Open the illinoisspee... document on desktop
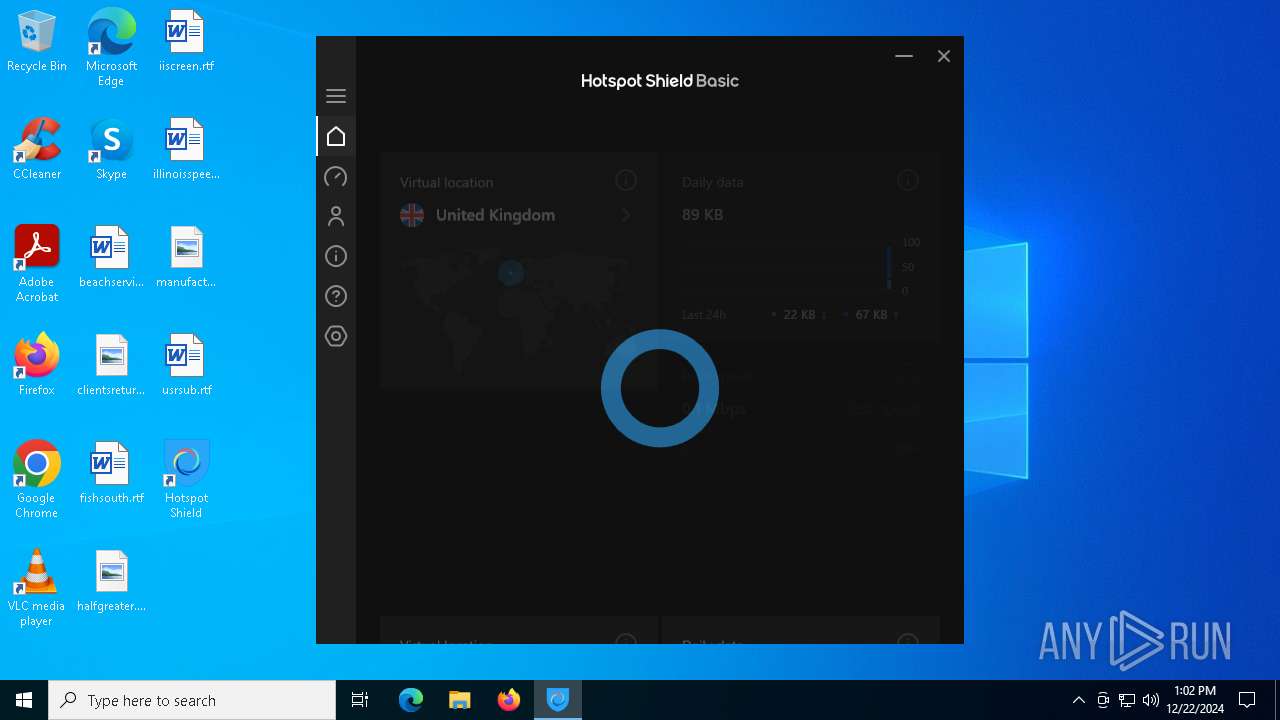1280x720 pixels. tap(186, 150)
